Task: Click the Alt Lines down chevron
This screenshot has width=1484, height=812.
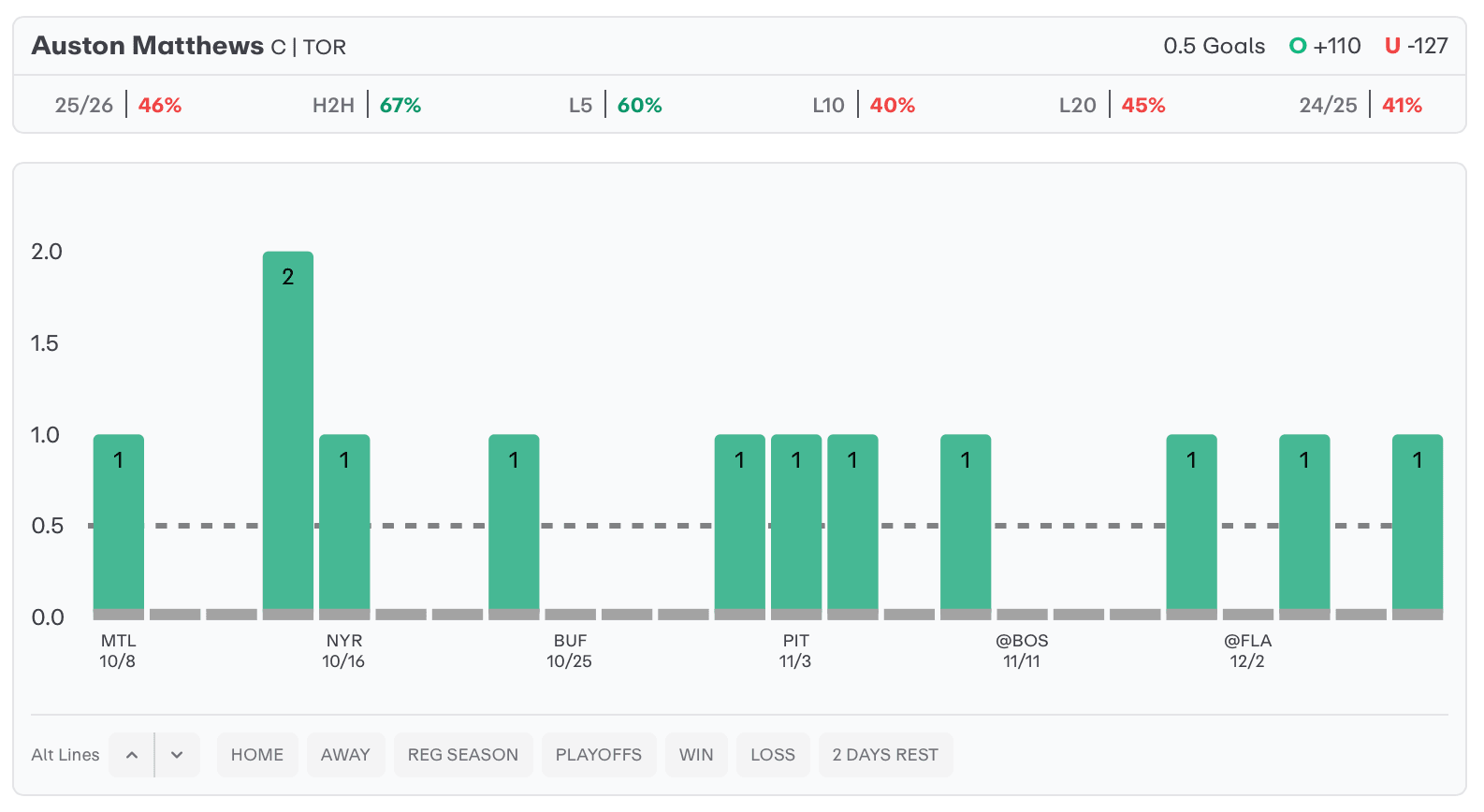Action: 177,755
